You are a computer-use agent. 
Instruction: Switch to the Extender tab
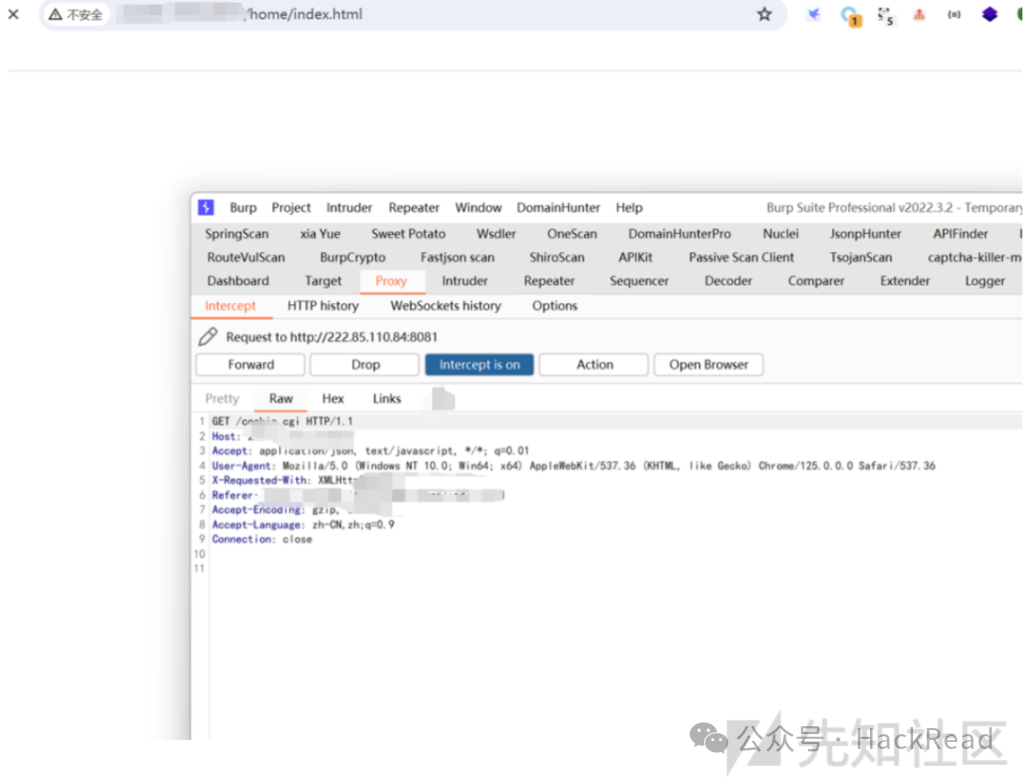pos(905,281)
